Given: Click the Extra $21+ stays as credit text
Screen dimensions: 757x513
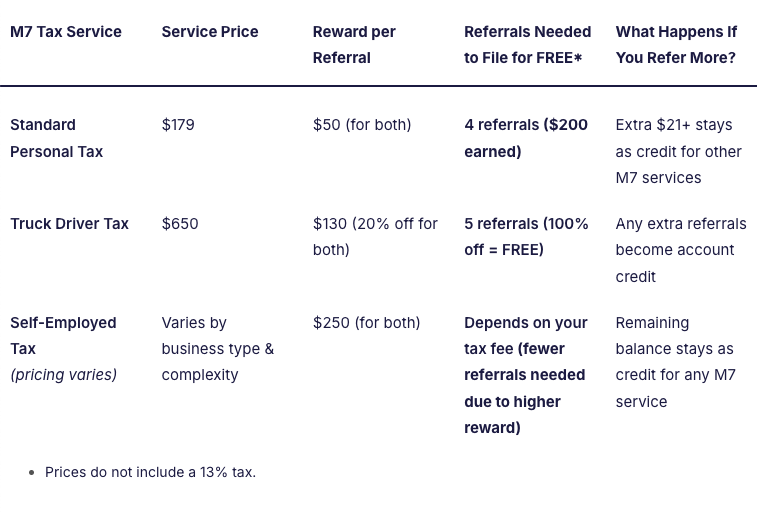Looking at the screenshot, I should [x=678, y=151].
